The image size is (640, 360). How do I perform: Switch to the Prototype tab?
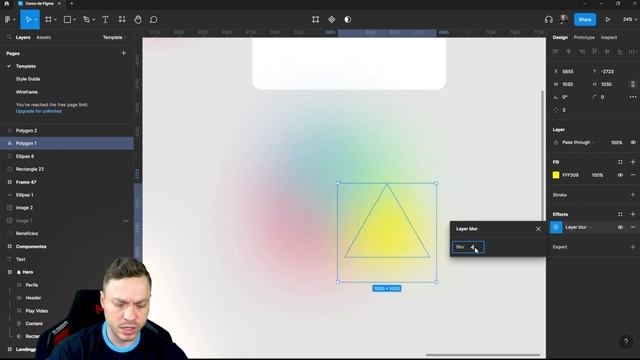click(x=584, y=37)
